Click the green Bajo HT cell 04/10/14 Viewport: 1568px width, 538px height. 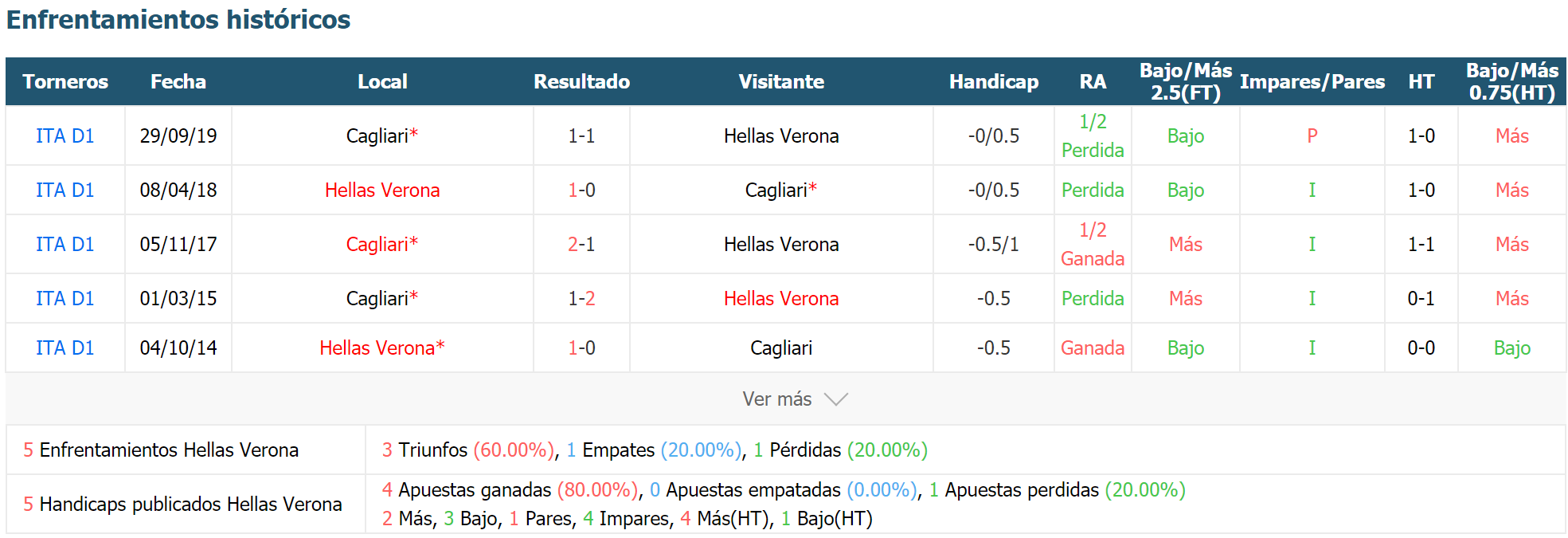tap(1512, 348)
